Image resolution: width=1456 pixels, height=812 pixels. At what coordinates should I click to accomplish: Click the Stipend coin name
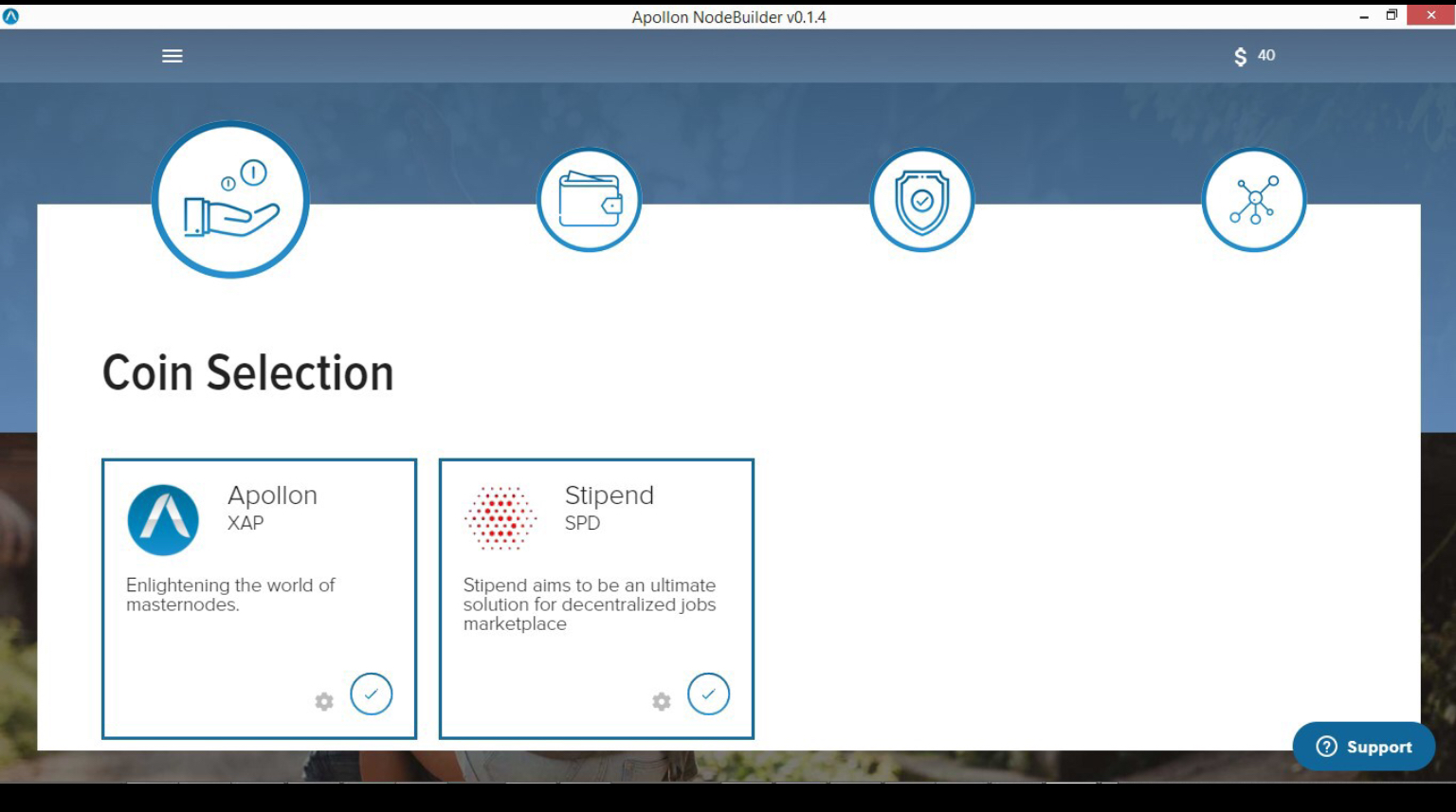point(610,496)
